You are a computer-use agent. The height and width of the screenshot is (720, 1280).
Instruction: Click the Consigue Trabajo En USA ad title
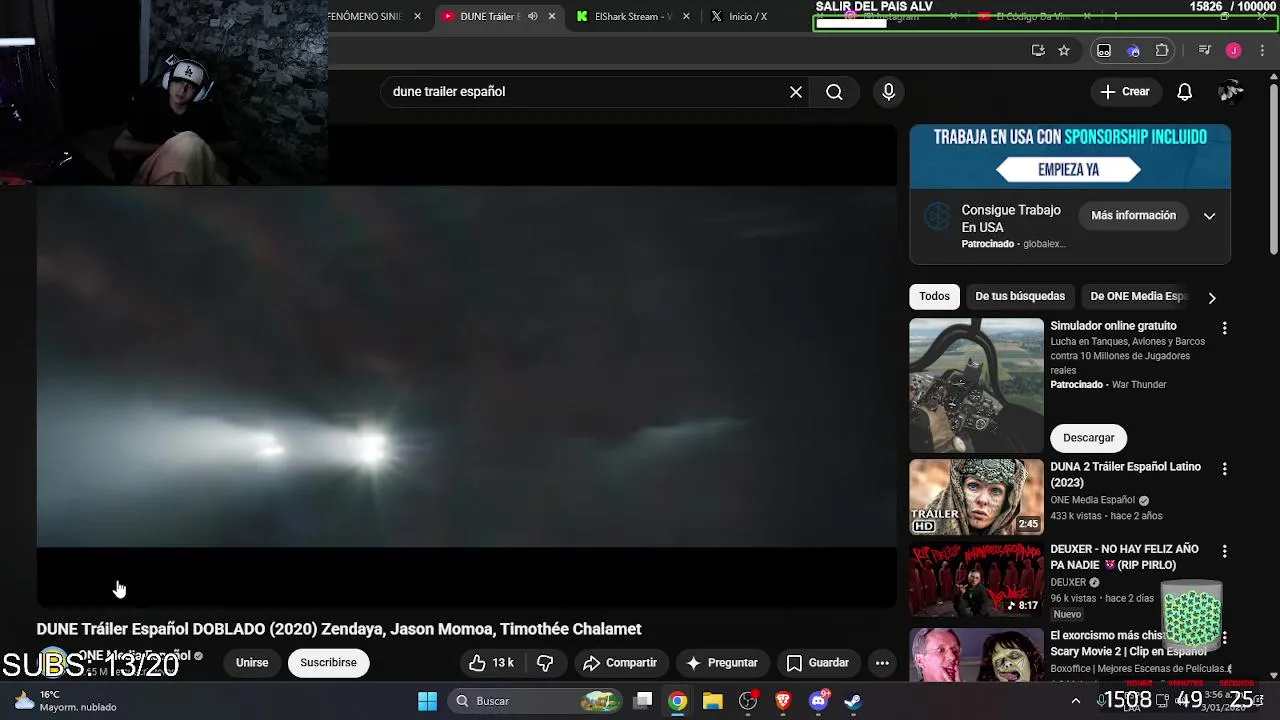(1011, 219)
